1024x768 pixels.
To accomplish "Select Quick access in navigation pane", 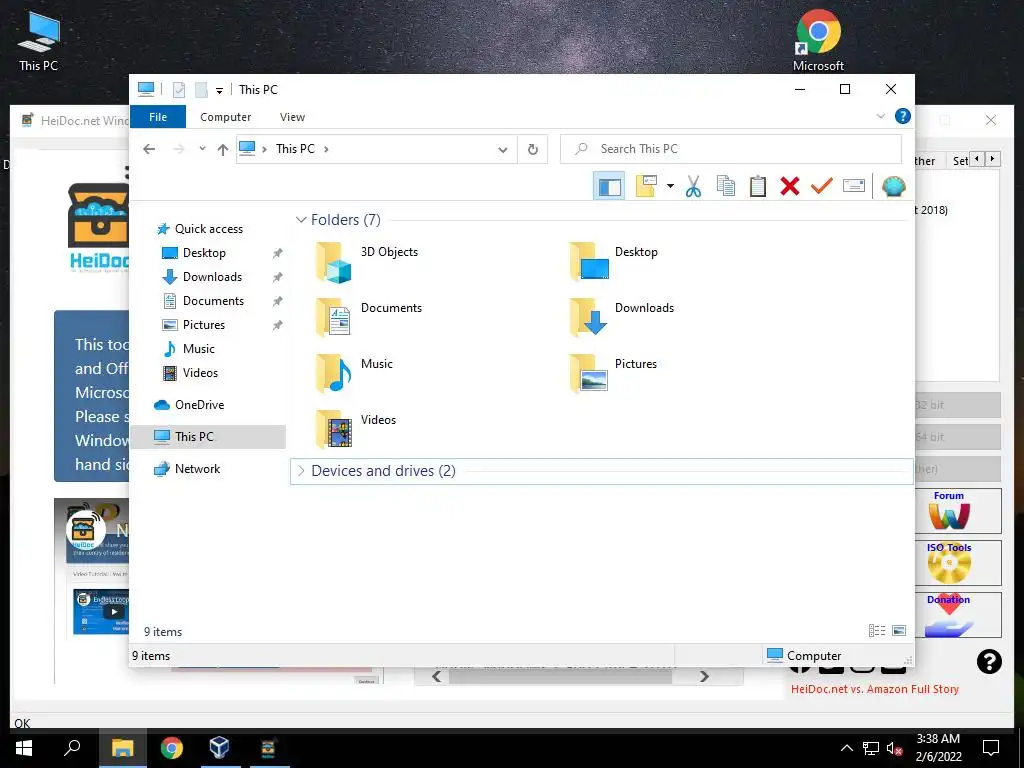I will point(208,229).
